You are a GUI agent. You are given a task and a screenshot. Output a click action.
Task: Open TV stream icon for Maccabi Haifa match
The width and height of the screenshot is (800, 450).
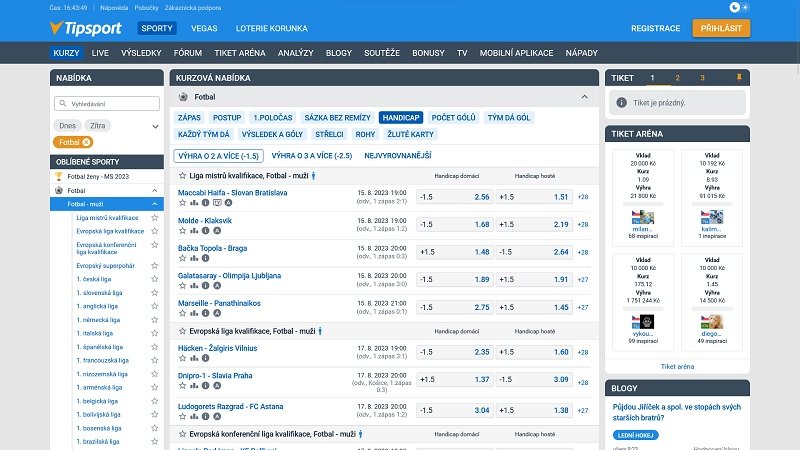(x=217, y=203)
